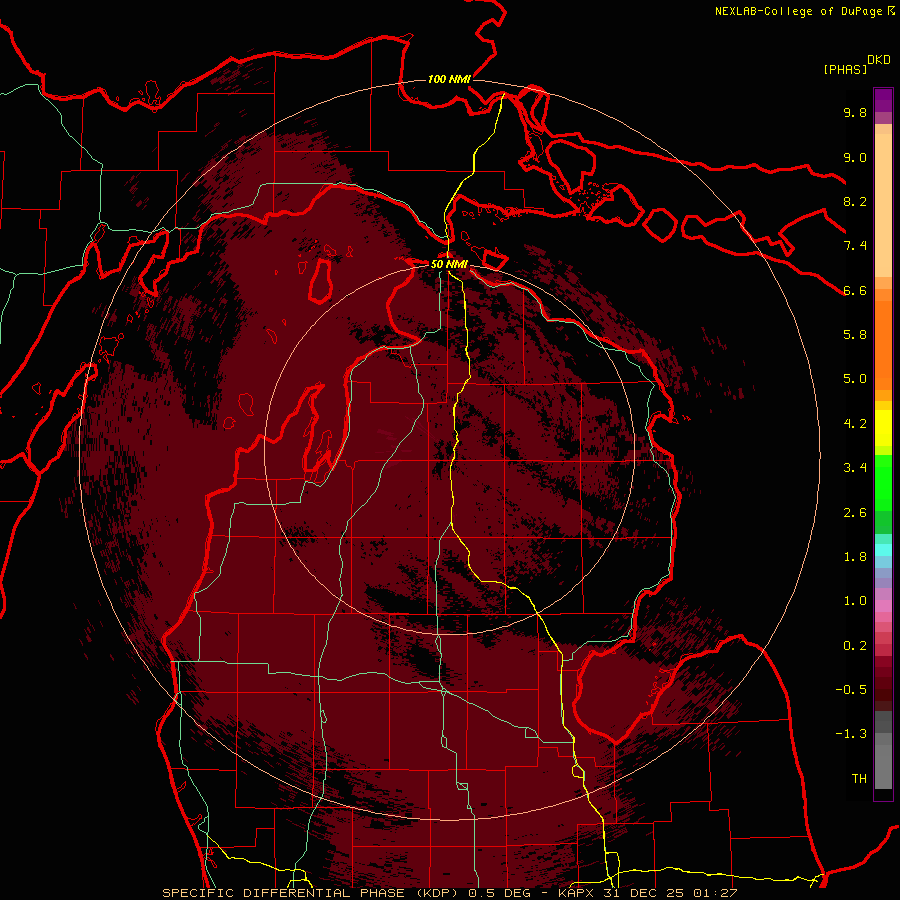This screenshot has width=900, height=900.
Task: Select the 5.0 value on the scale
Action: (855, 379)
